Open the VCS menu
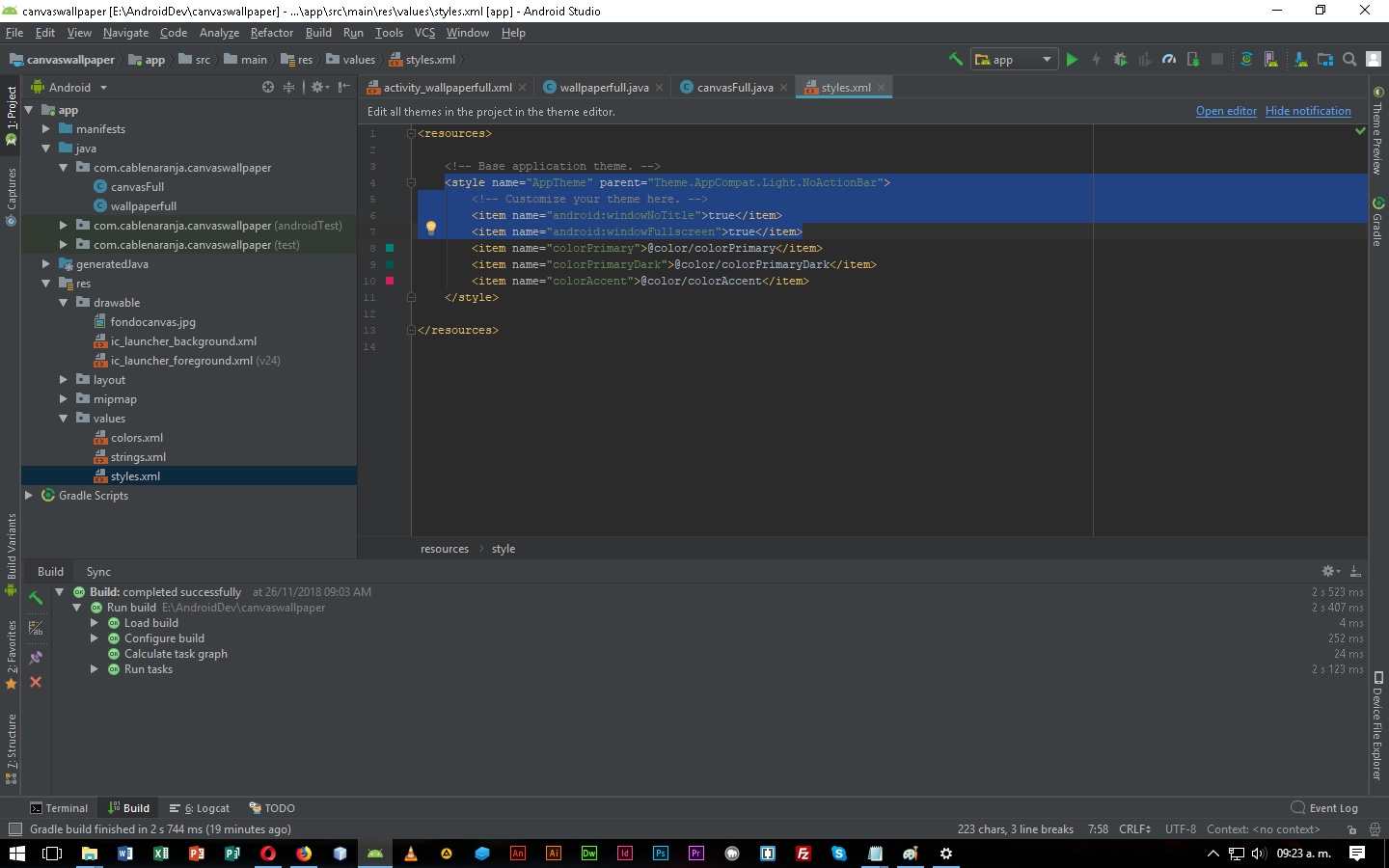Screen dimensions: 1389x868 tap(424, 33)
